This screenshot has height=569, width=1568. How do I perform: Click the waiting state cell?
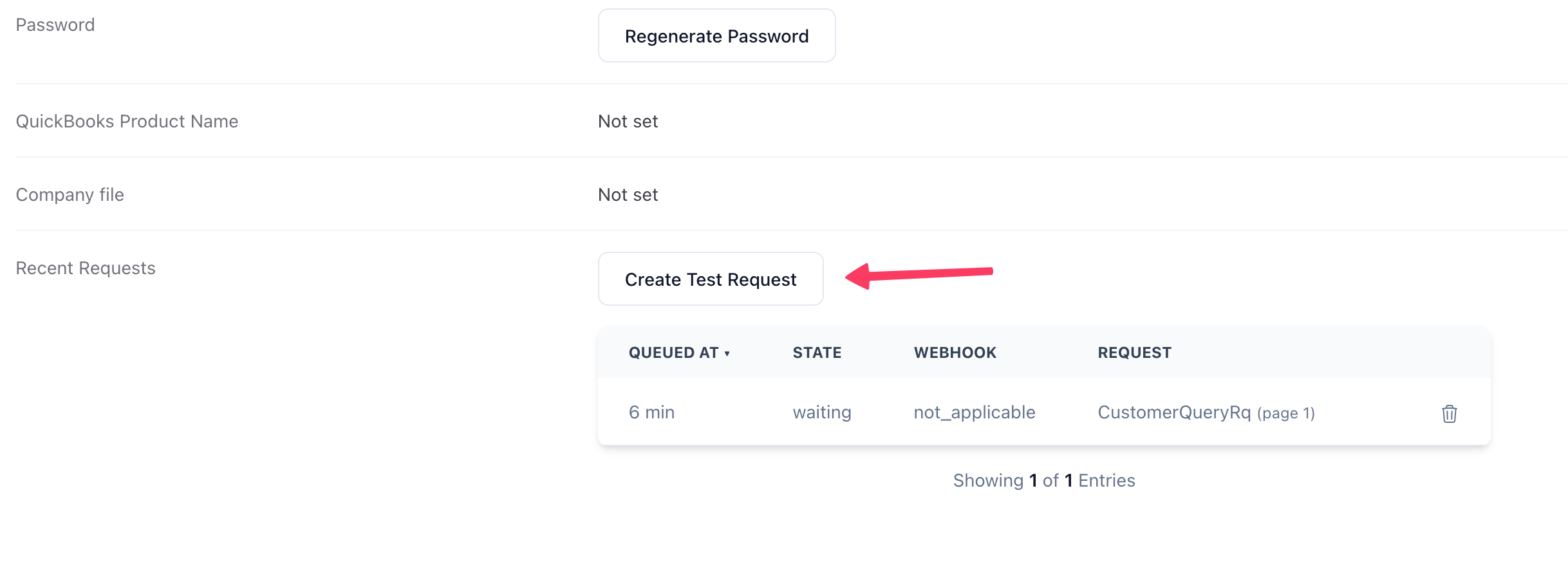click(822, 413)
